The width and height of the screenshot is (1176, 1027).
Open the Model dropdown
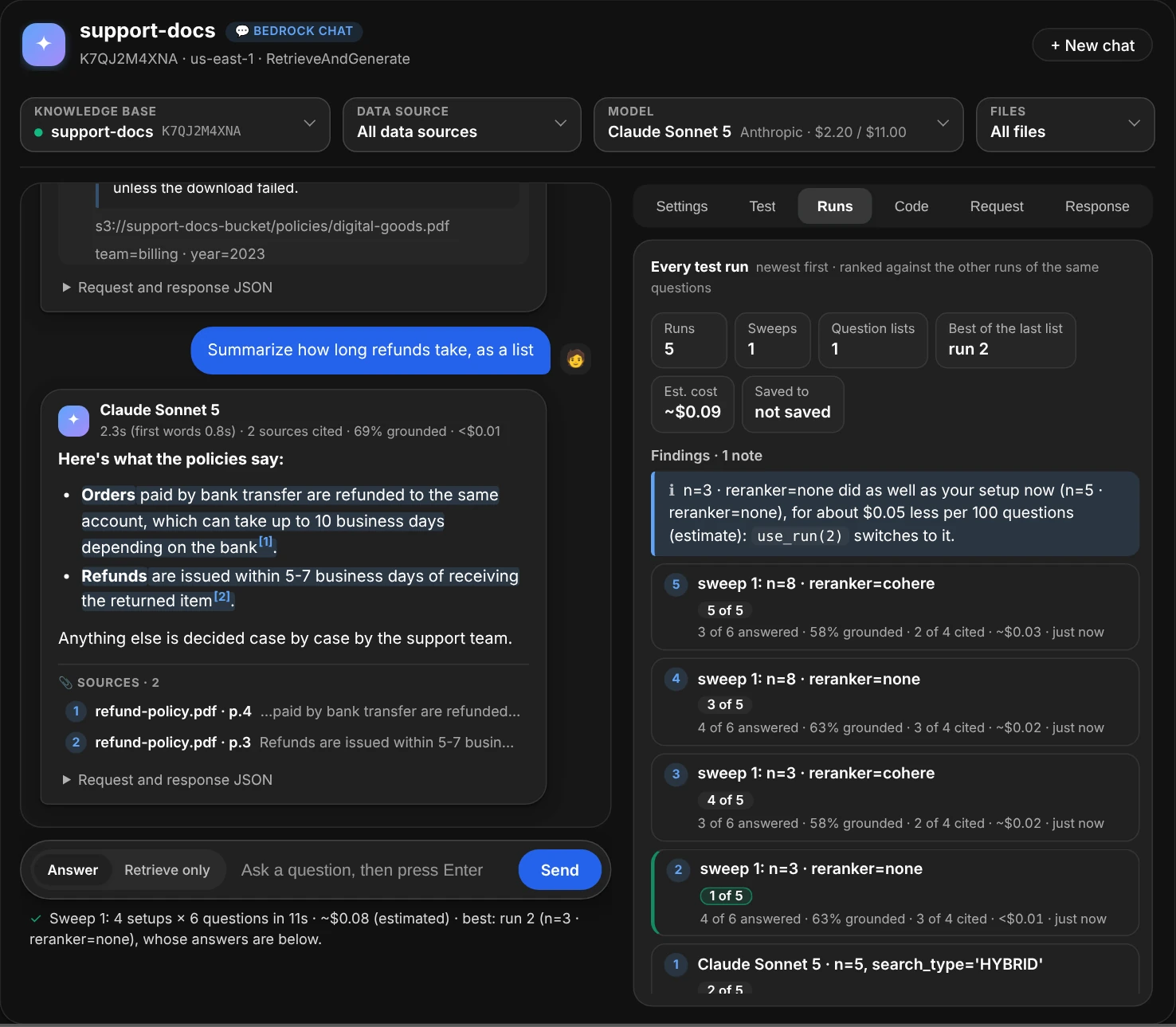pos(778,124)
